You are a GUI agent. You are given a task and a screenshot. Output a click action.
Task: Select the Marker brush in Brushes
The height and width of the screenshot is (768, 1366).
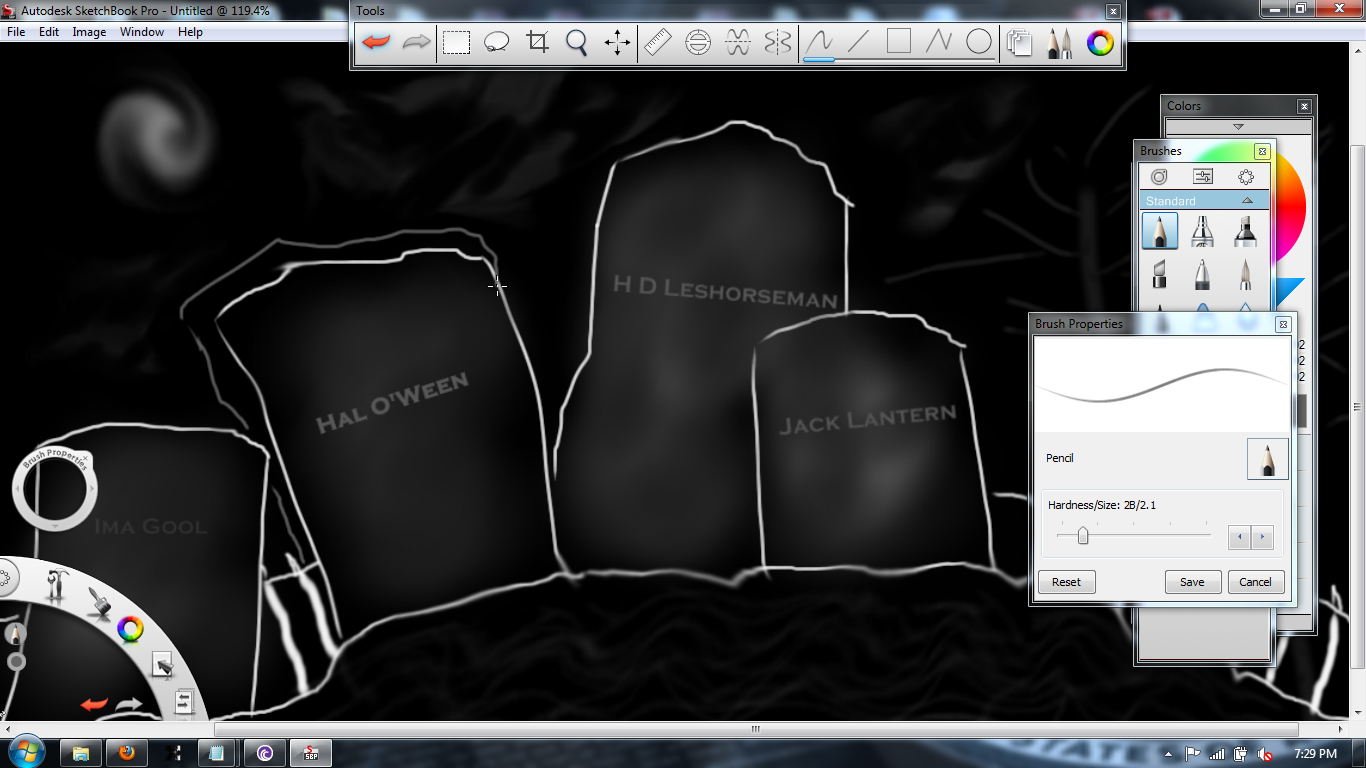[x=1245, y=231]
